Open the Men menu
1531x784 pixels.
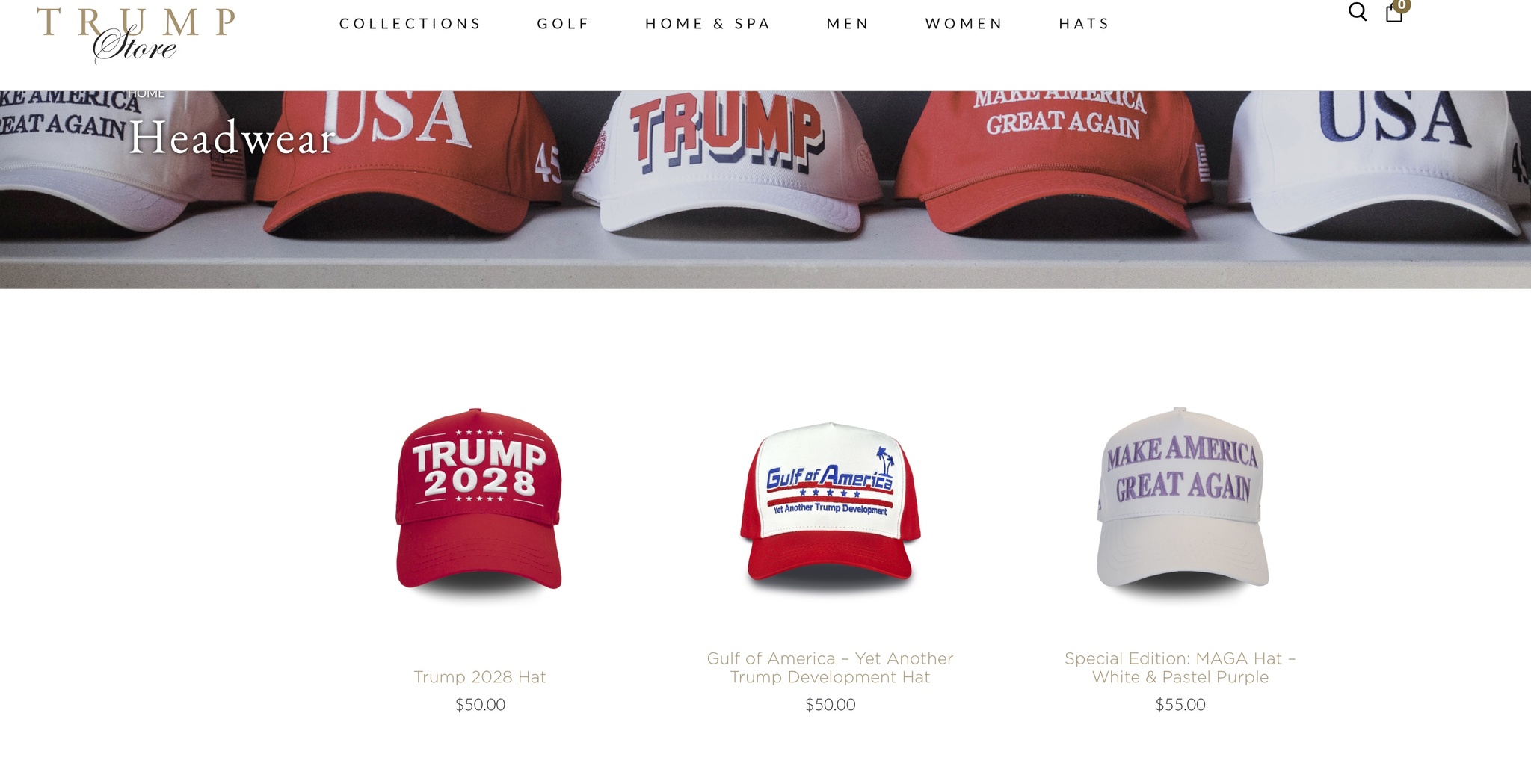pyautogui.click(x=848, y=24)
